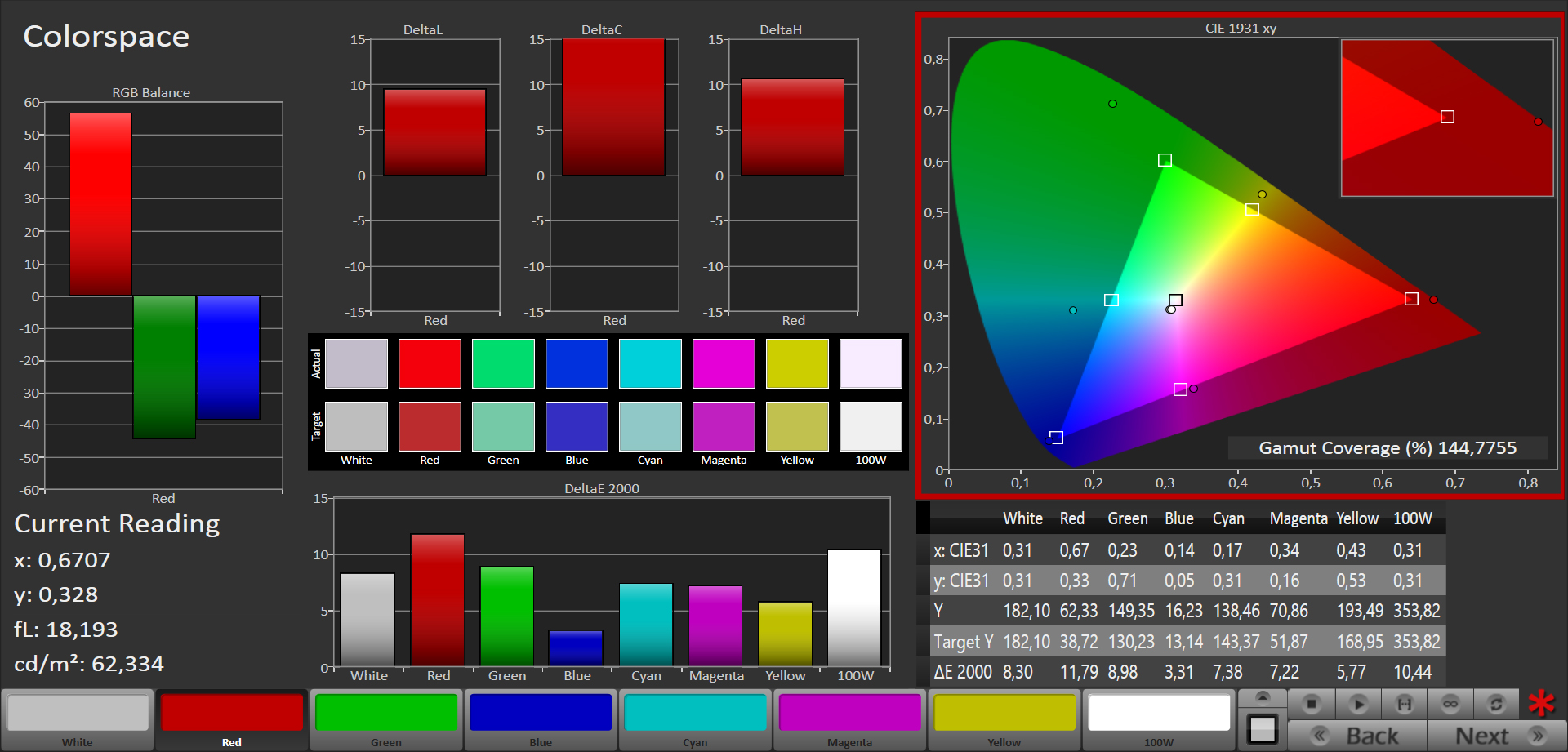Click the circular refresh arrows icon
This screenshot has width=1568, height=752.
(1496, 704)
